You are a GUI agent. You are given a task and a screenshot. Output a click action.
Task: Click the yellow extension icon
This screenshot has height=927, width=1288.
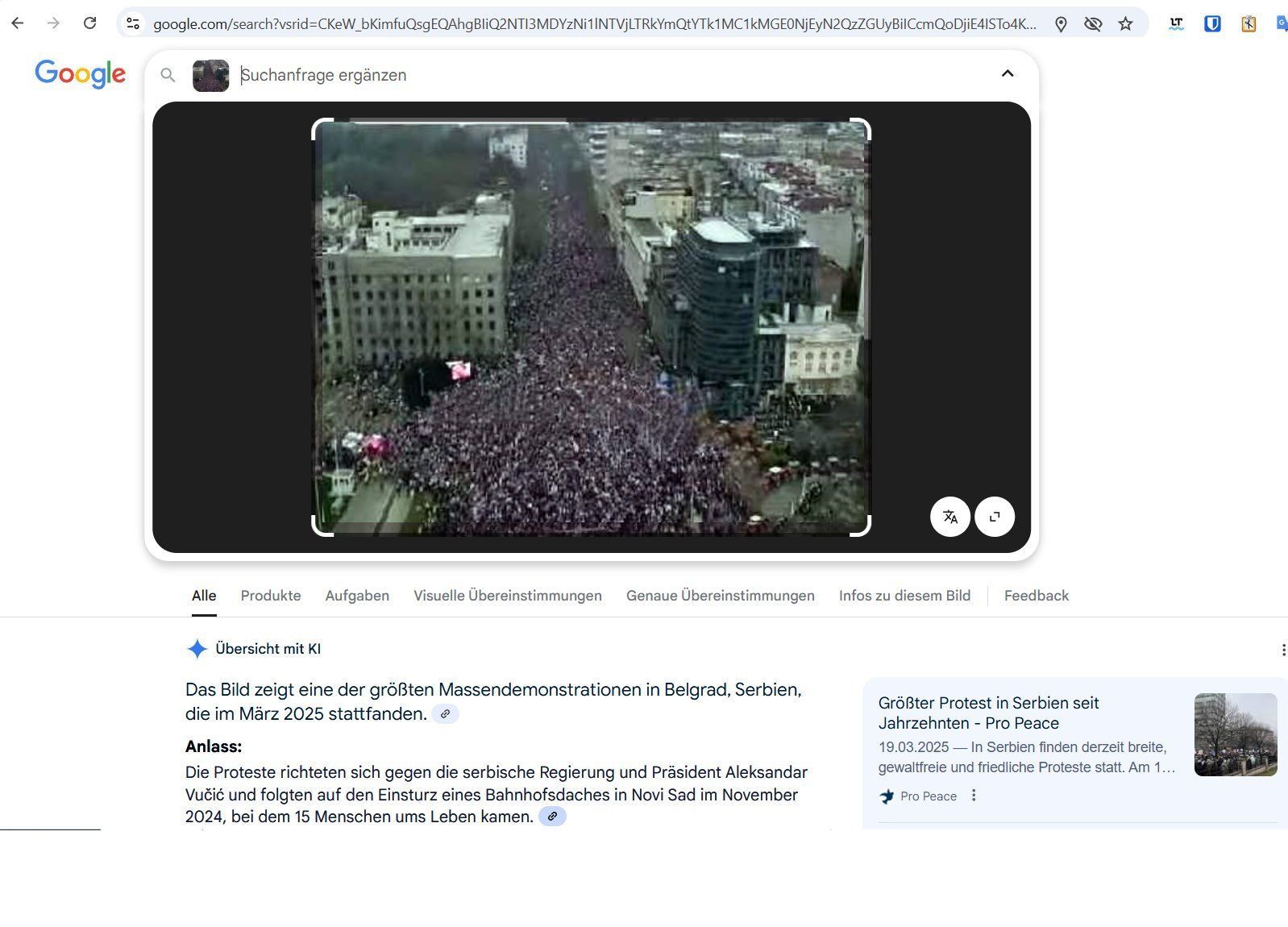[1249, 24]
